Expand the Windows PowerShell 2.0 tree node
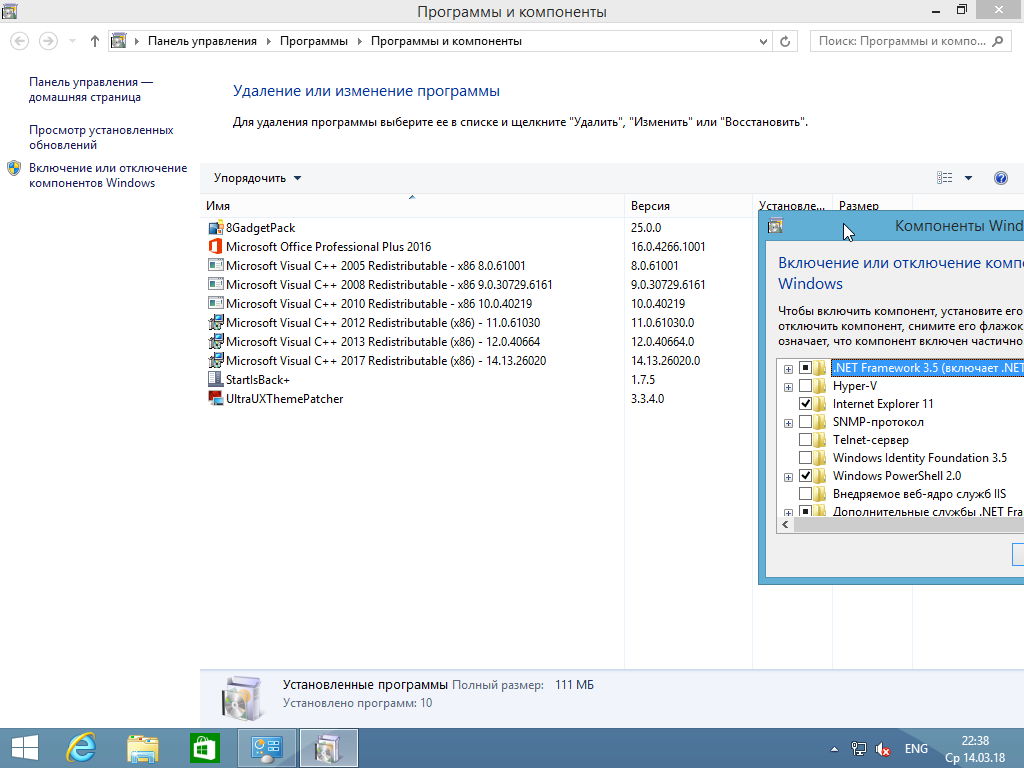 788,477
